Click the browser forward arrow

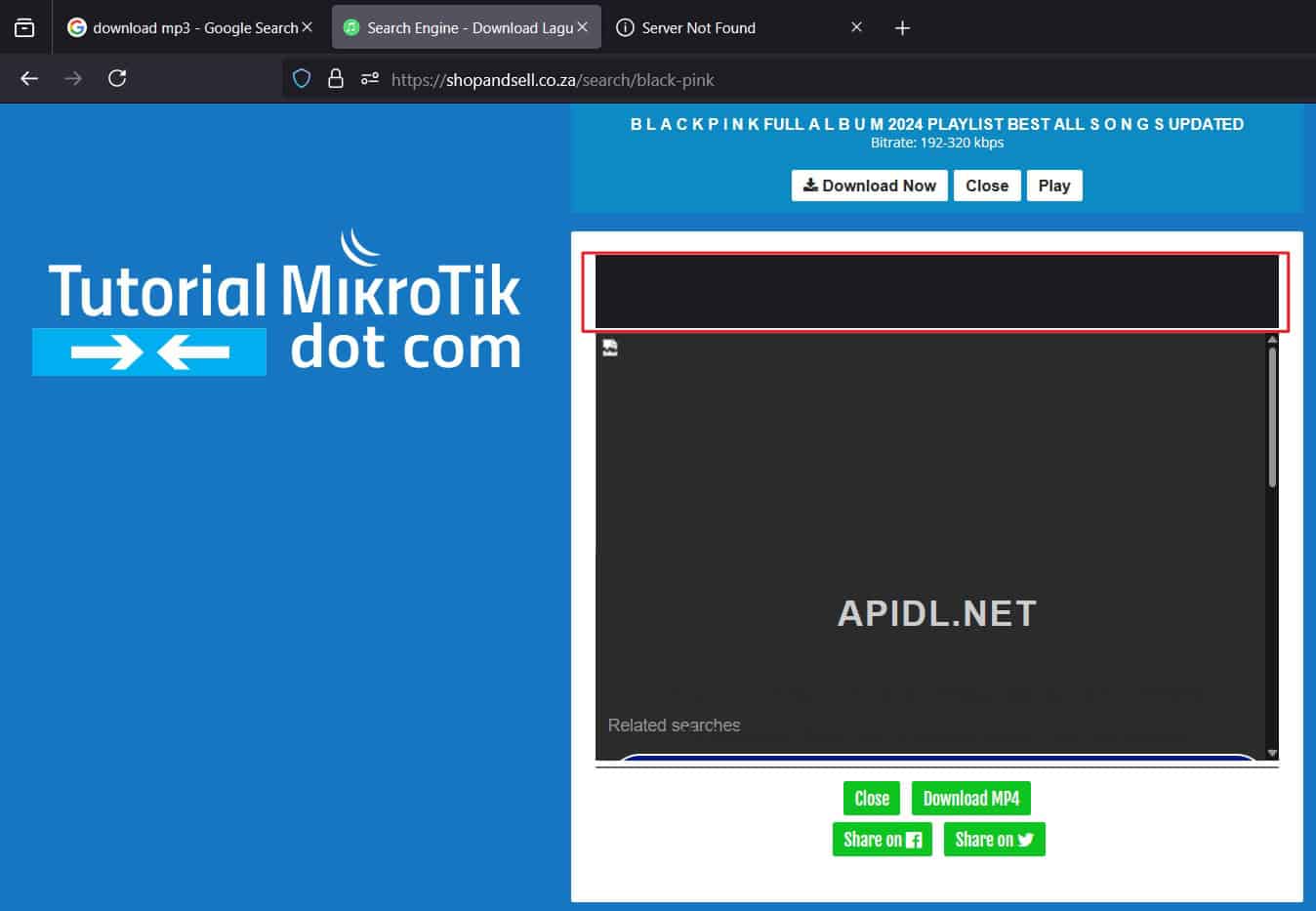pos(73,78)
